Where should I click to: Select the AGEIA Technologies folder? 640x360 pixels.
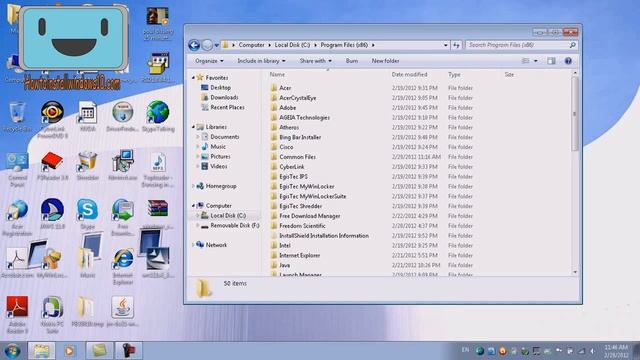coord(304,118)
